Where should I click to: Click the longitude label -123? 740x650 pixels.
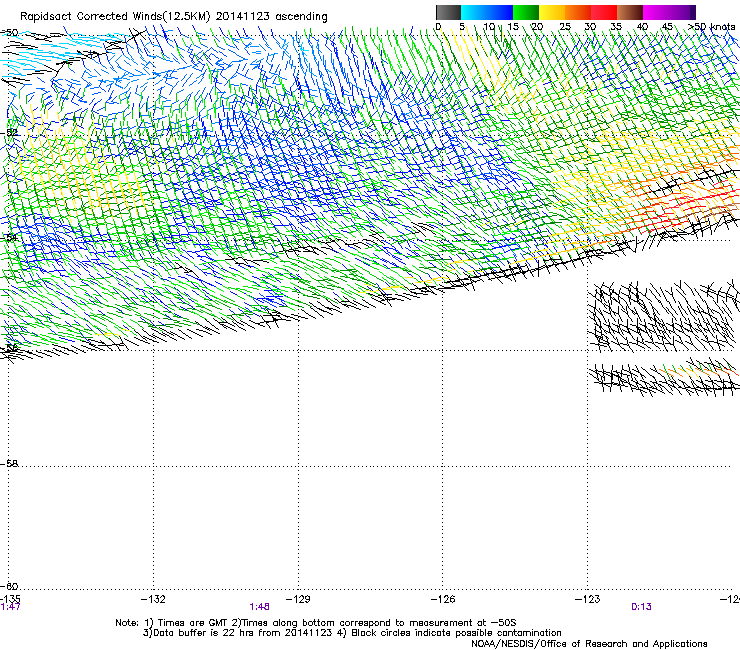(588, 599)
